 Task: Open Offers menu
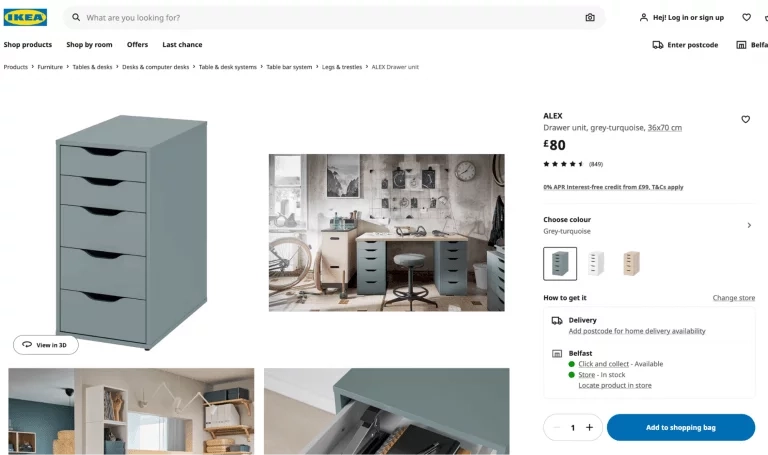pyautogui.click(x=137, y=45)
